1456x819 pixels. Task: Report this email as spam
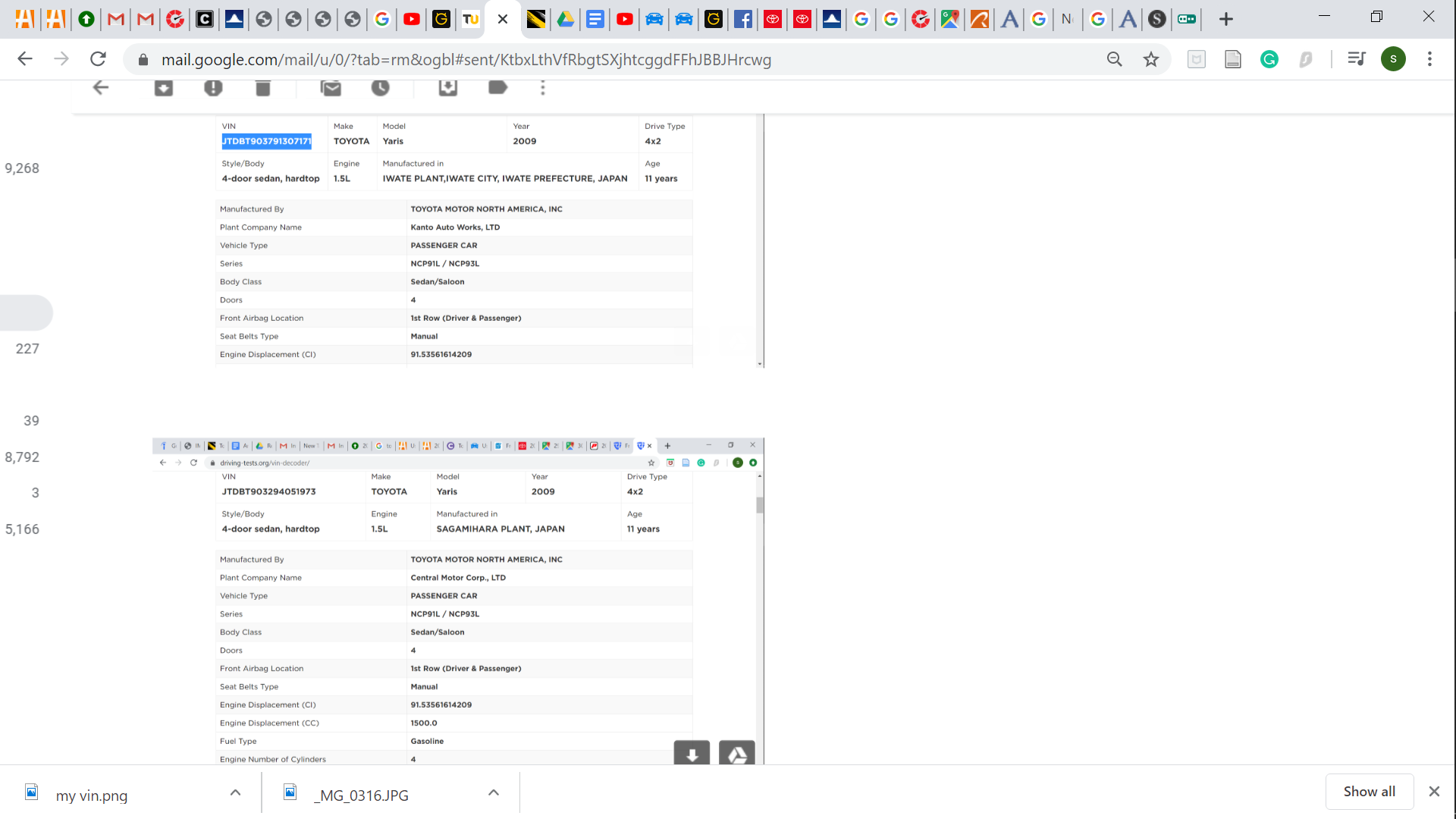(x=213, y=88)
